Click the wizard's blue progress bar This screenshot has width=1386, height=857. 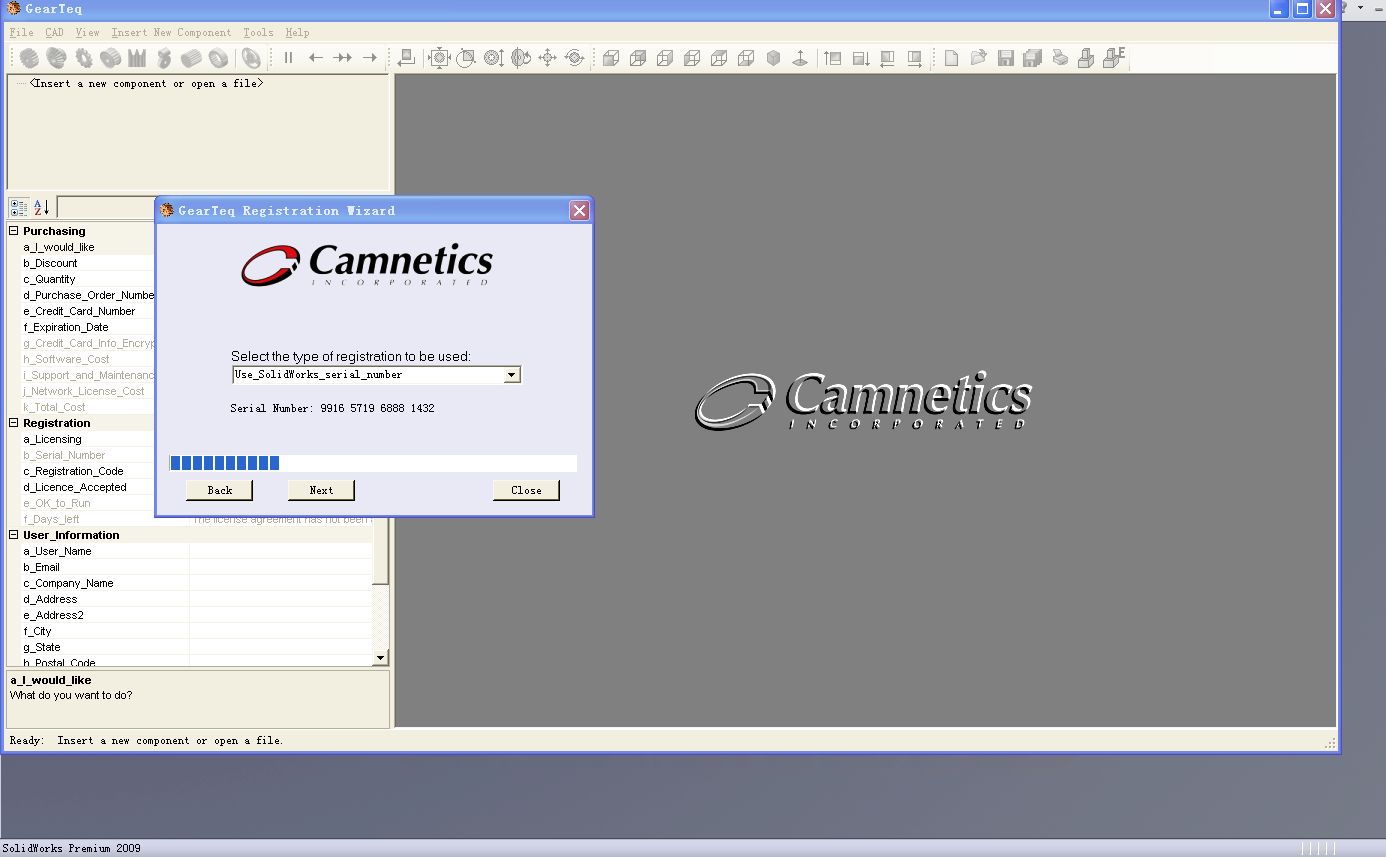(x=373, y=463)
